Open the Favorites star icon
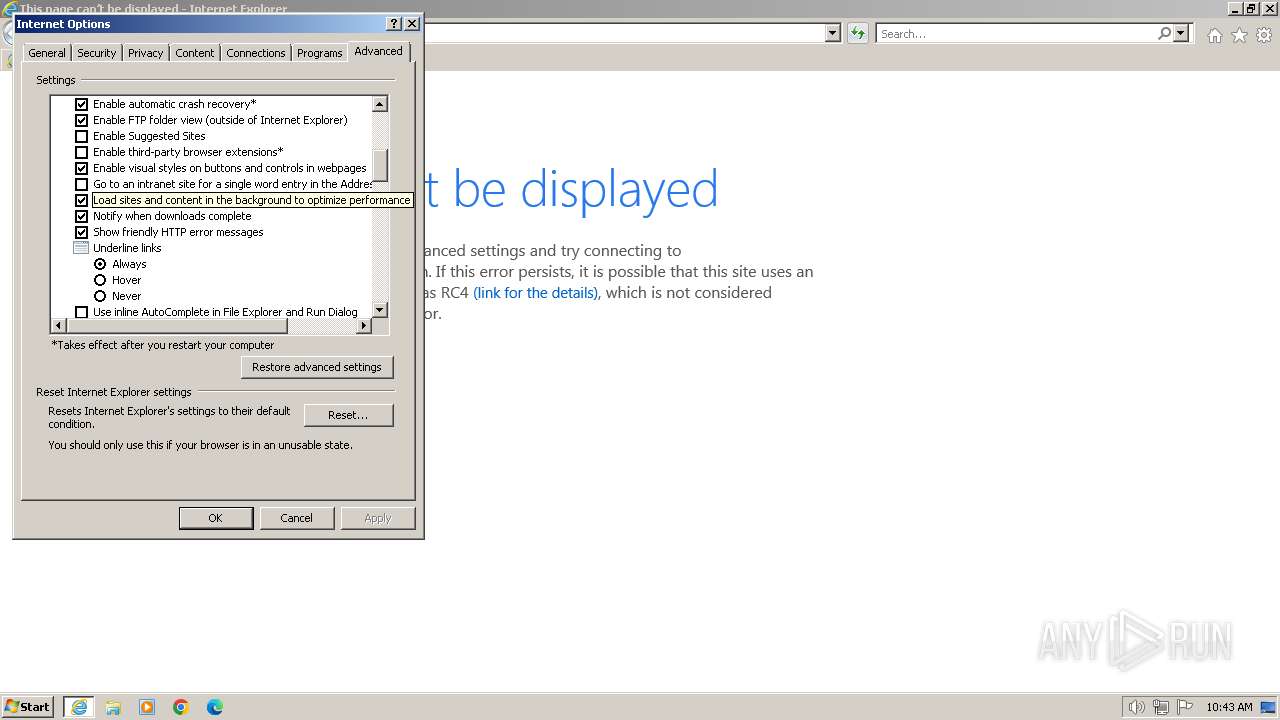Image resolution: width=1280 pixels, height=720 pixels. [1239, 35]
